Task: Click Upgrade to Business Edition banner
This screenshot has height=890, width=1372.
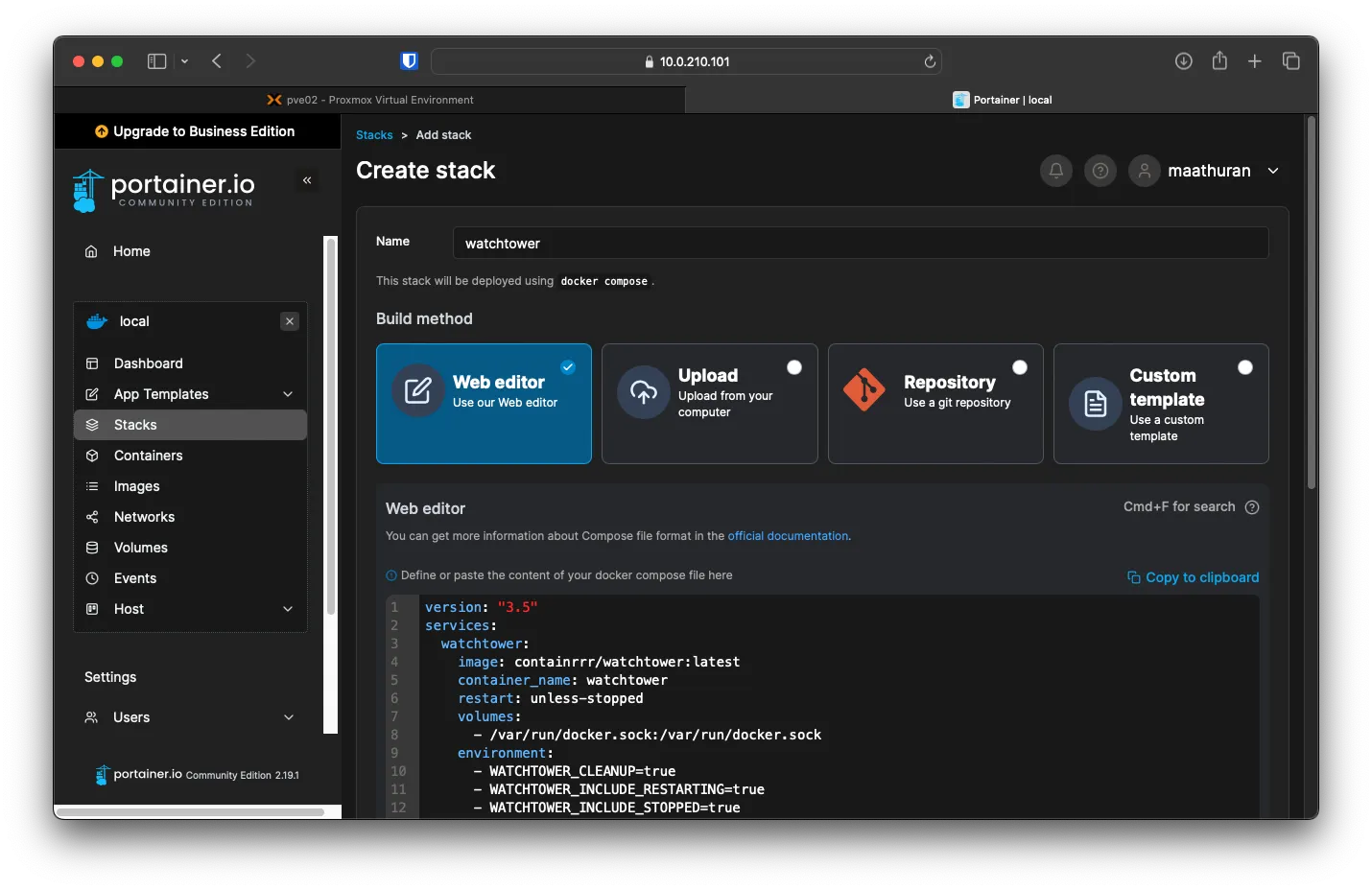Action: (196, 131)
